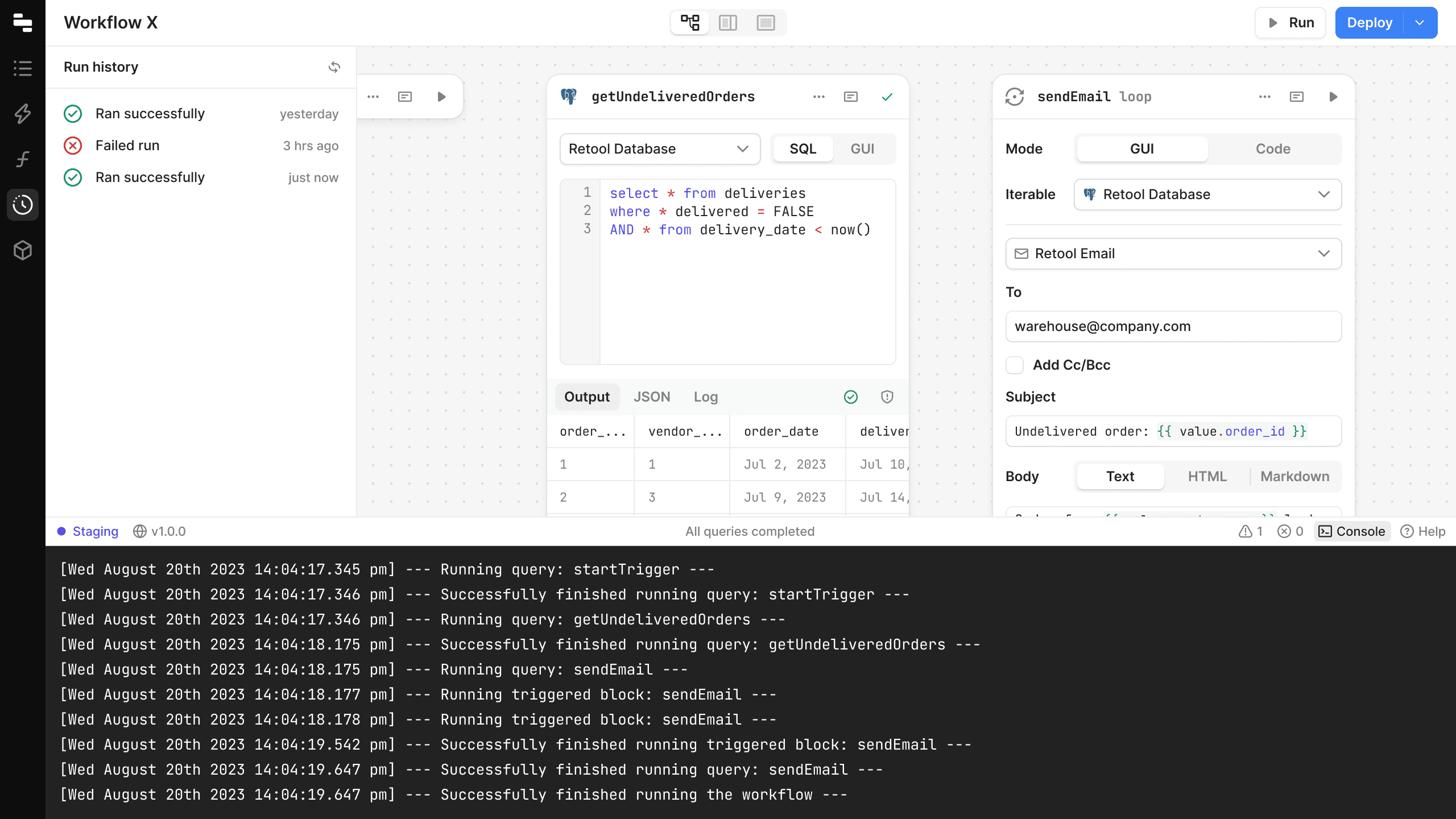The height and width of the screenshot is (819, 1456).
Task: Switch query editor to GUI mode
Action: point(862,149)
